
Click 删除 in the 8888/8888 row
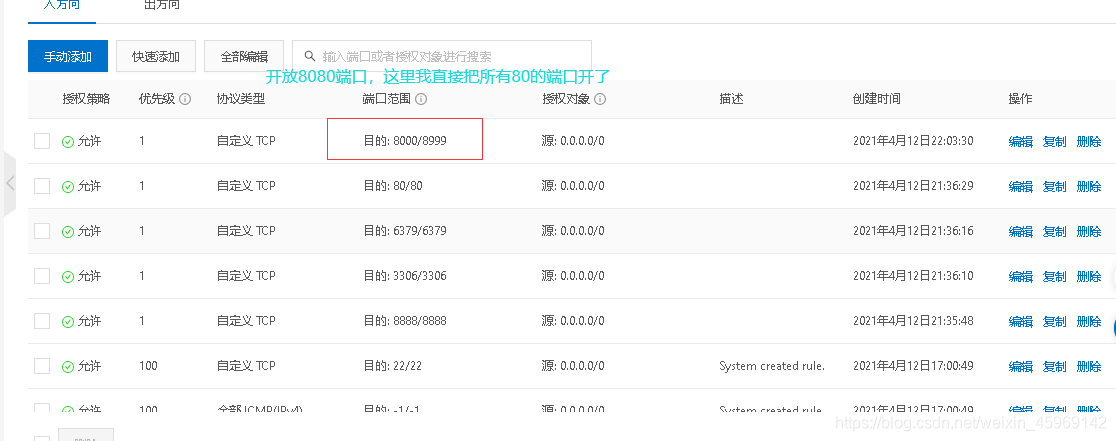(1089, 322)
